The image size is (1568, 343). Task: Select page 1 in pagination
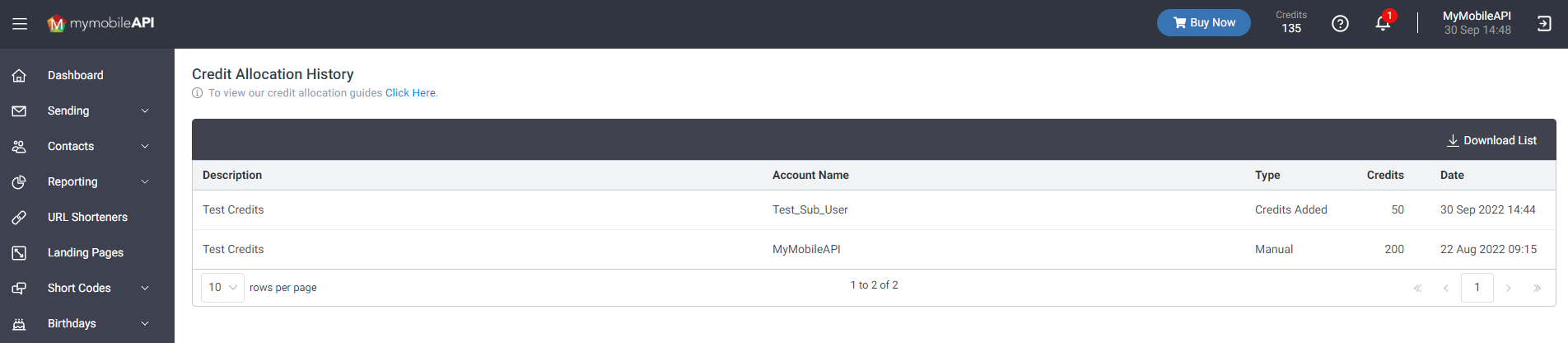coord(1477,288)
